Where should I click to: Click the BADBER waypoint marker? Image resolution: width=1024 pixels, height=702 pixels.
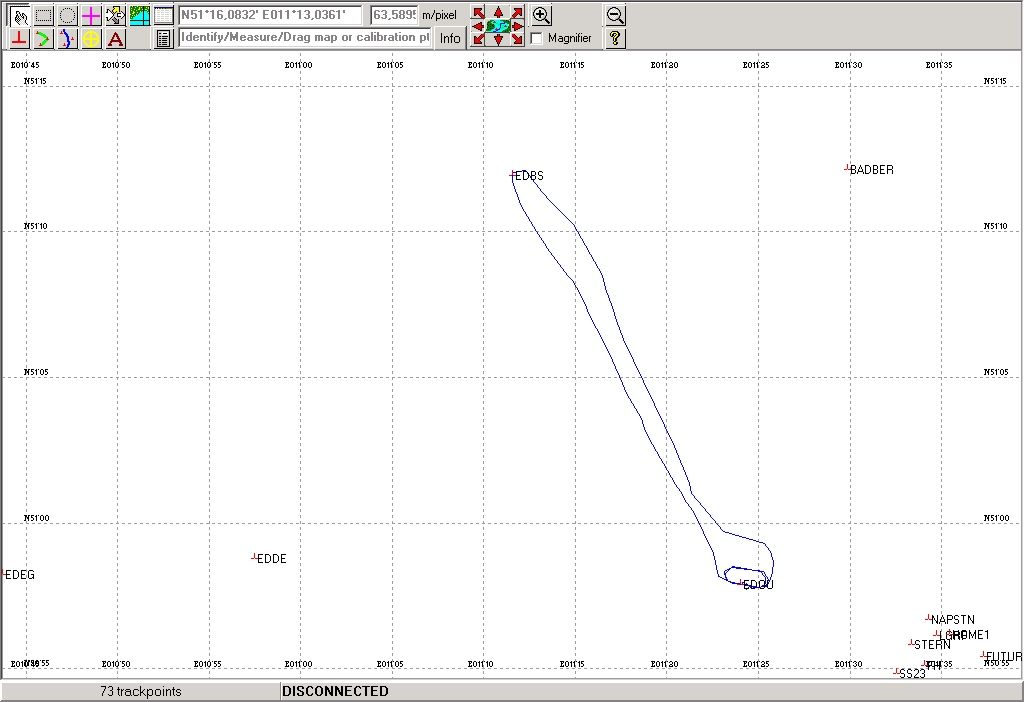[847, 169]
